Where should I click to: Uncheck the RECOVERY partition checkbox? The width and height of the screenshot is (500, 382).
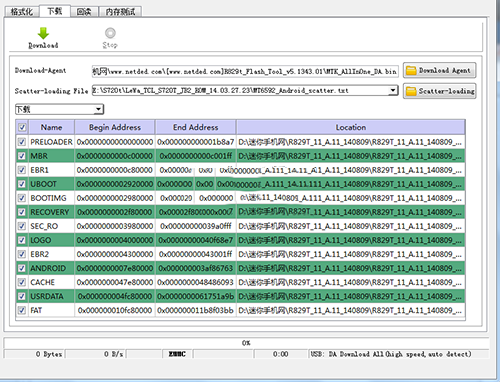click(x=22, y=212)
